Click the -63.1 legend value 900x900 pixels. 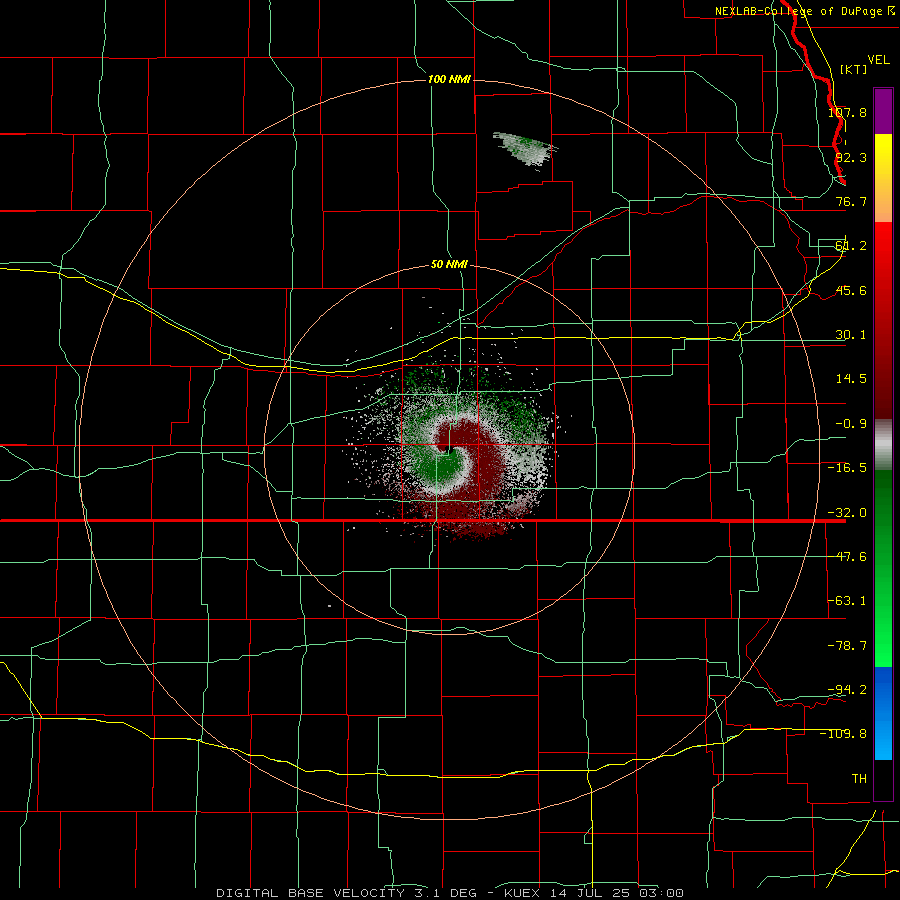[847, 601]
